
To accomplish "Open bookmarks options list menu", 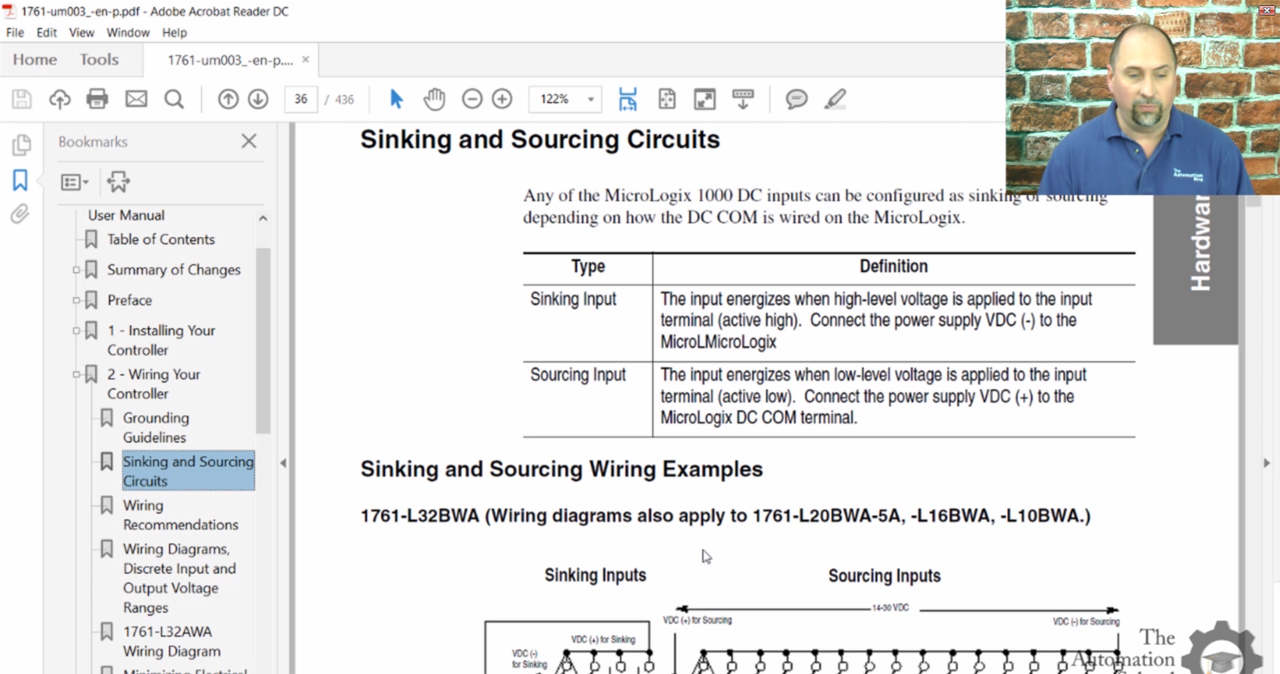I will [74, 182].
